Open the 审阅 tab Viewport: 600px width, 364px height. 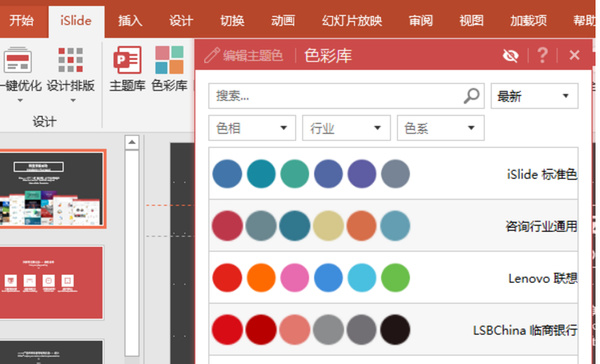click(421, 20)
